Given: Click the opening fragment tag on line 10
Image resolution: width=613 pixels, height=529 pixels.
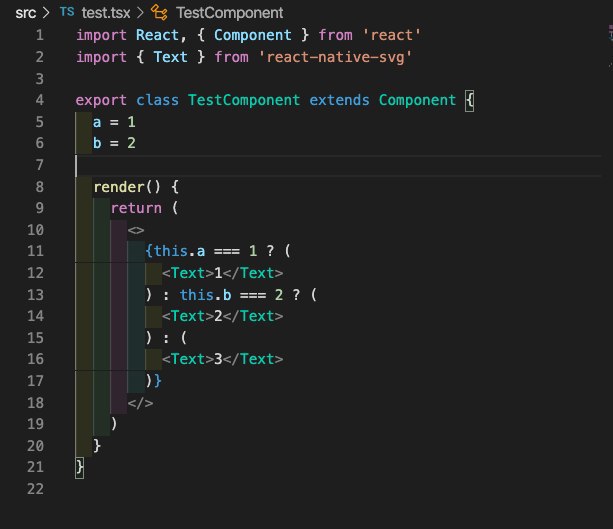Looking at the screenshot, I should point(136,230).
